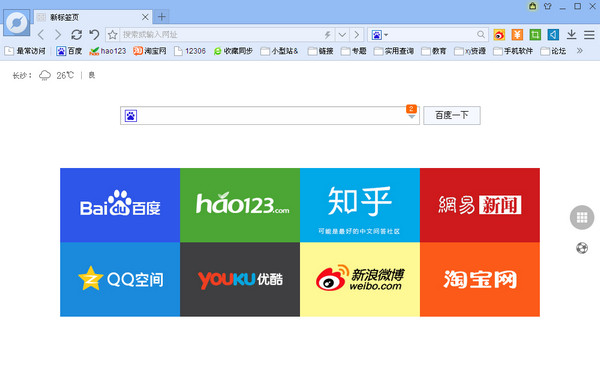Close the 新标签页 tab
This screenshot has height=375, width=600.
[x=145, y=17]
